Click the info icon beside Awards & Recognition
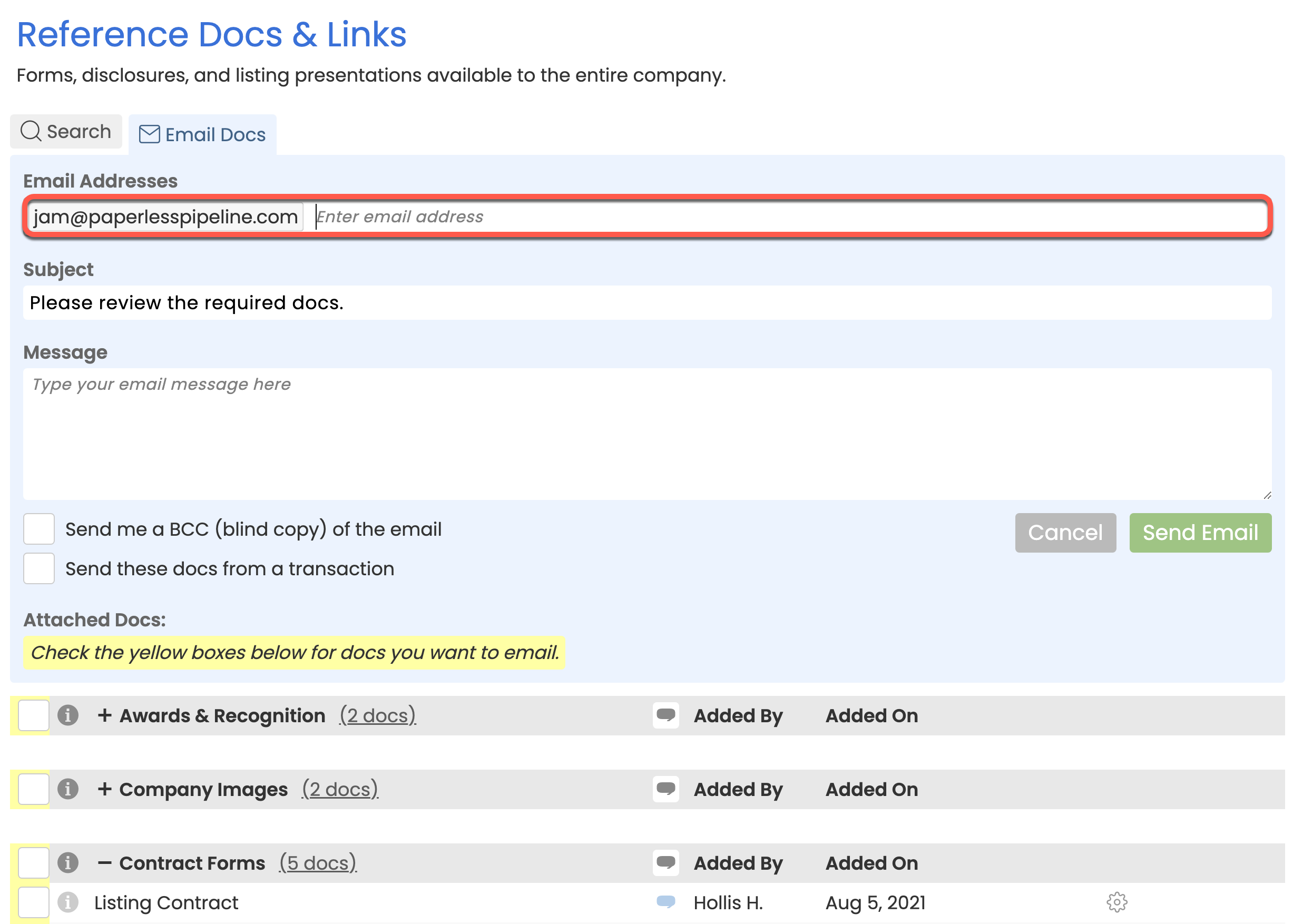The height and width of the screenshot is (924, 1293). pyautogui.click(x=68, y=715)
